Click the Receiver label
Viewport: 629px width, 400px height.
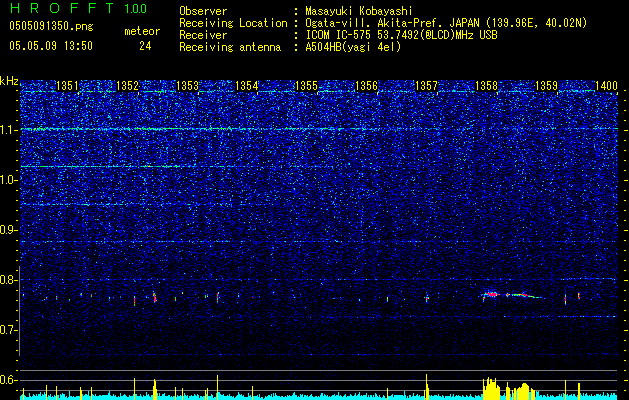point(203,35)
